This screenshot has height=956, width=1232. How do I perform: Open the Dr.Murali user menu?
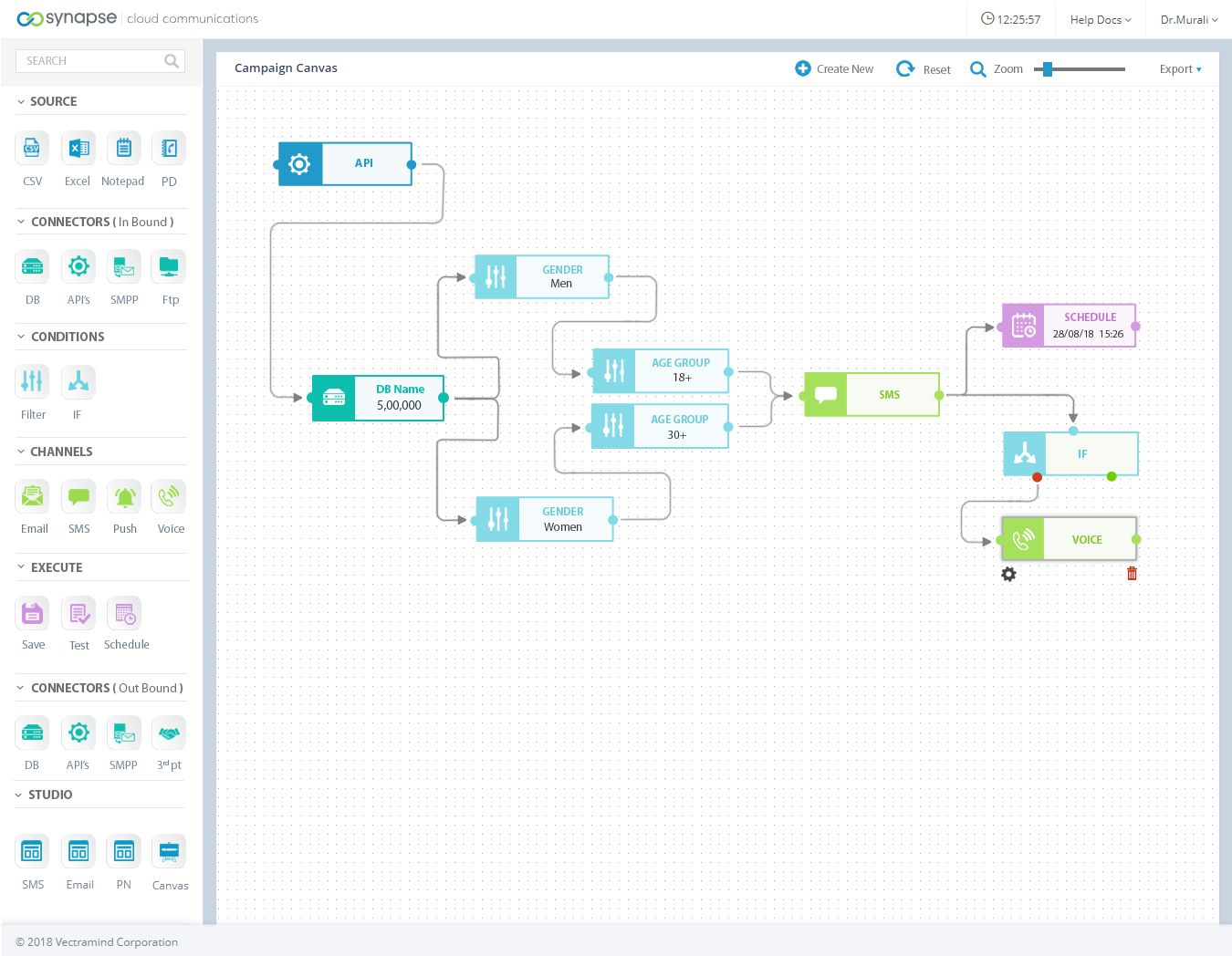click(x=1188, y=20)
